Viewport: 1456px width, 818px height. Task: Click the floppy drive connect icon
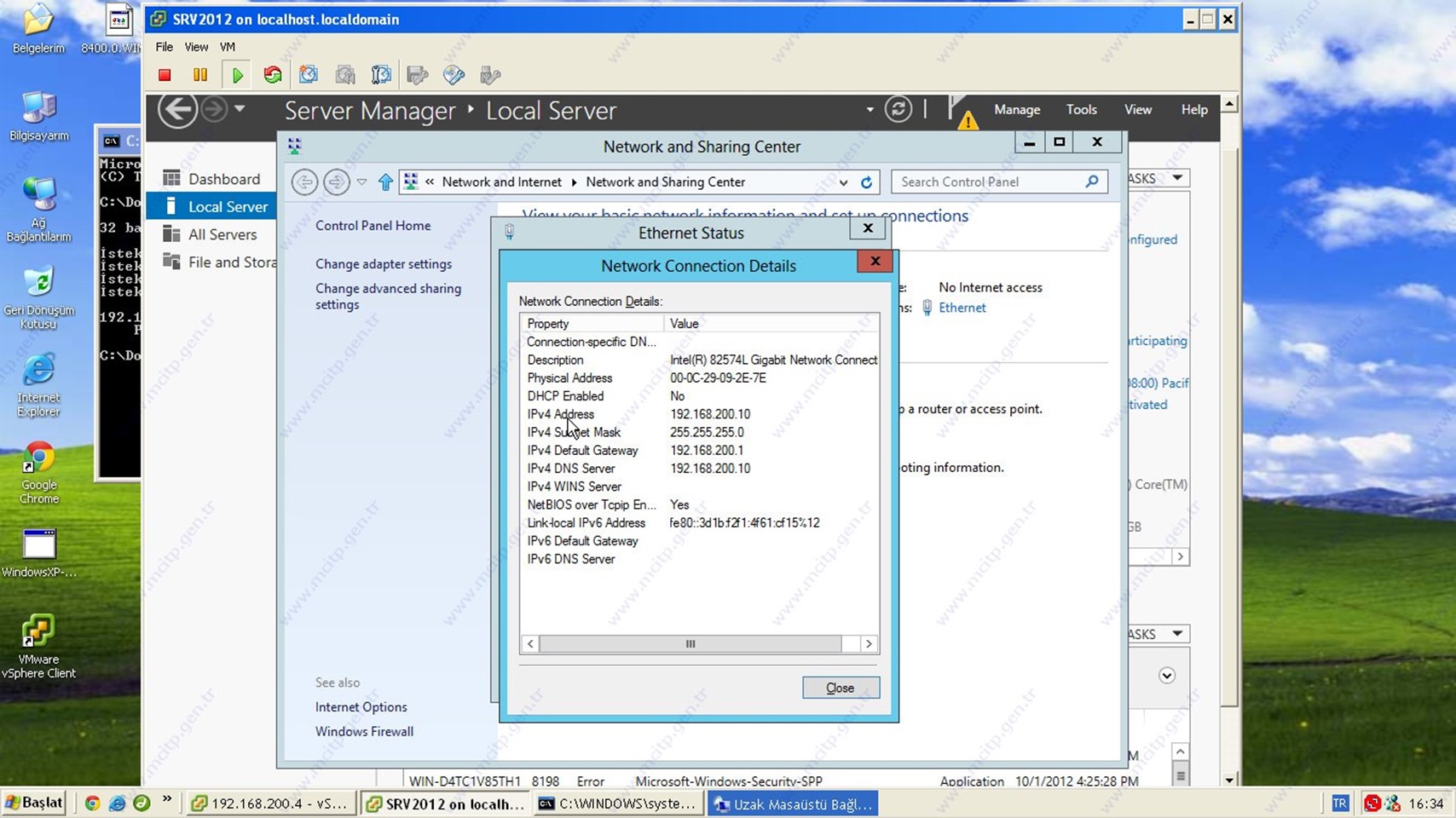(418, 75)
